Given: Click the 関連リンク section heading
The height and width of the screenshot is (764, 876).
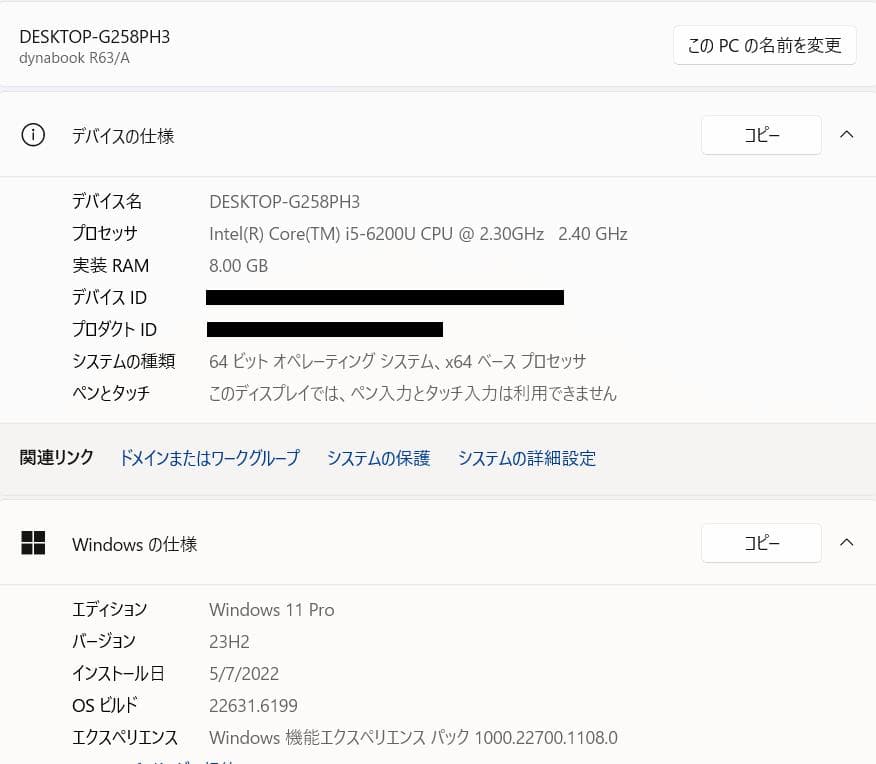Looking at the screenshot, I should click(x=56, y=457).
